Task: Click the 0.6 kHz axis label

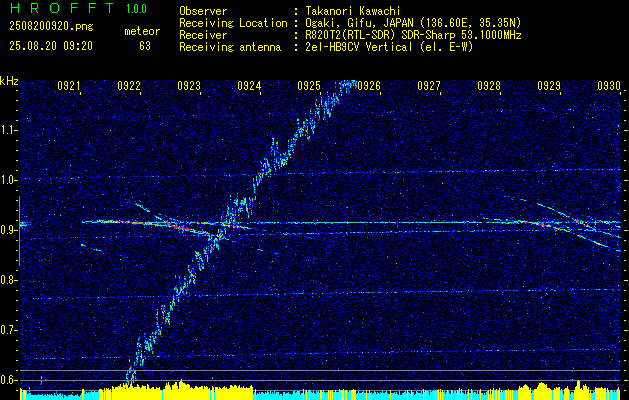Action: click(9, 380)
